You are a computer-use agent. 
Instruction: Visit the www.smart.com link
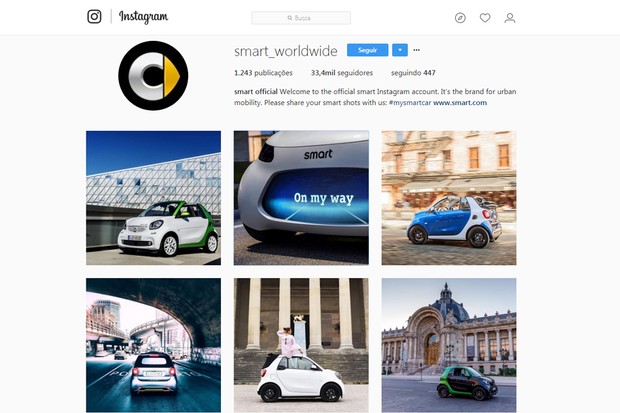tap(460, 103)
